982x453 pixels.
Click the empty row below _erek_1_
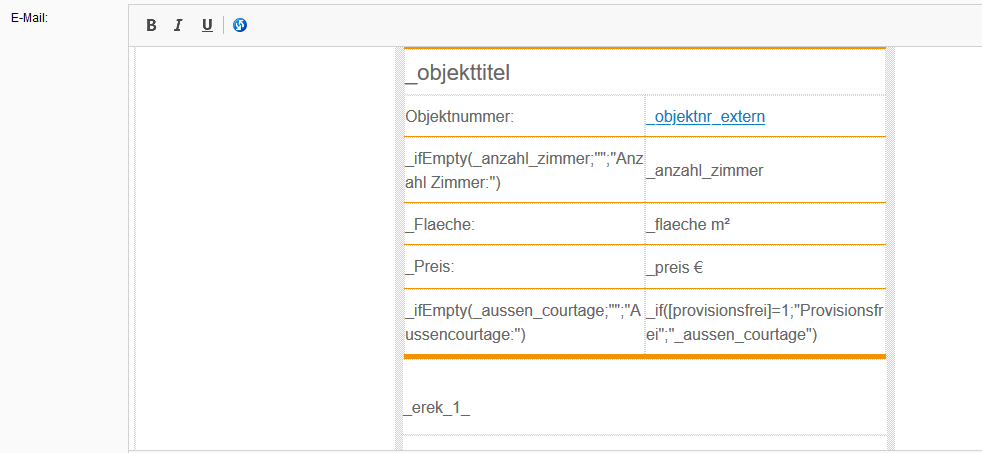pos(644,443)
